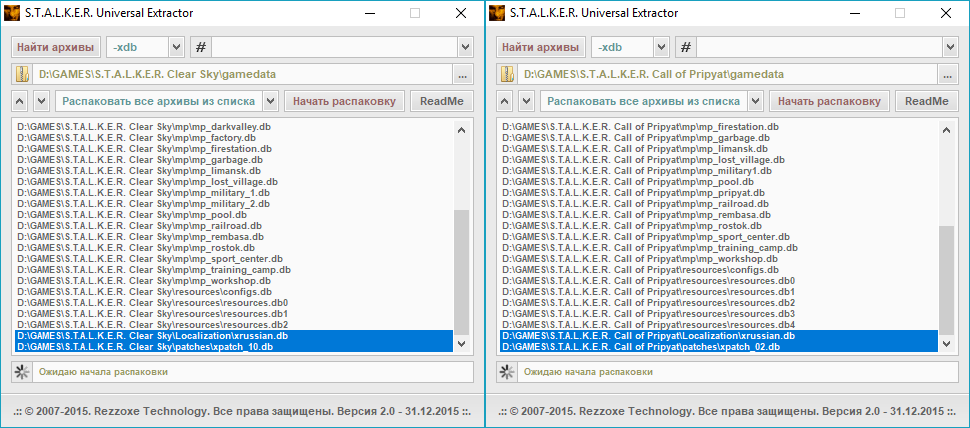Screen dimensions: 970x428
Task: Click Найти архивы in Call of Pripyat window
Action: pos(541,47)
